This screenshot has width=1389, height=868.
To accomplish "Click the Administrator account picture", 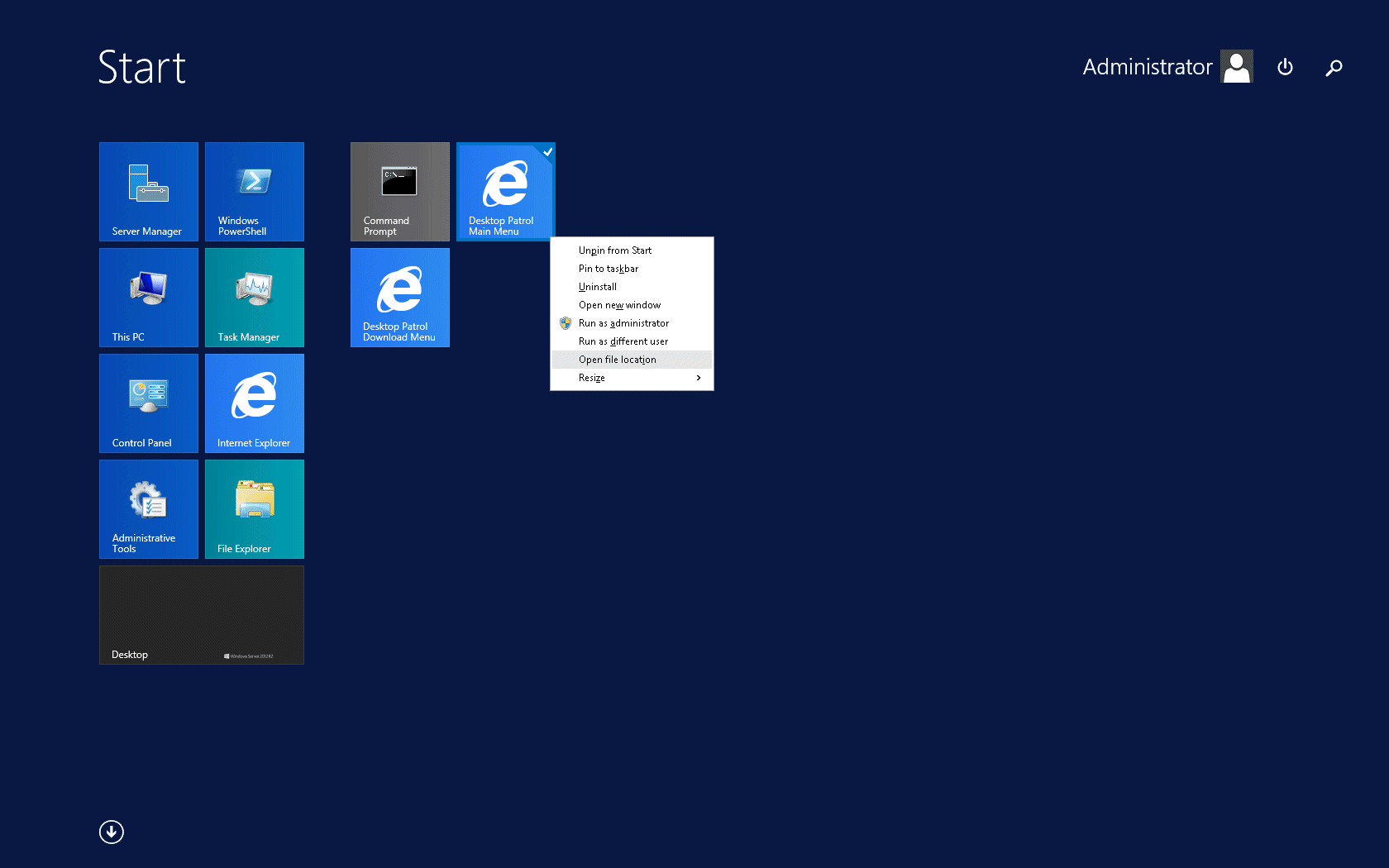I will [x=1237, y=66].
